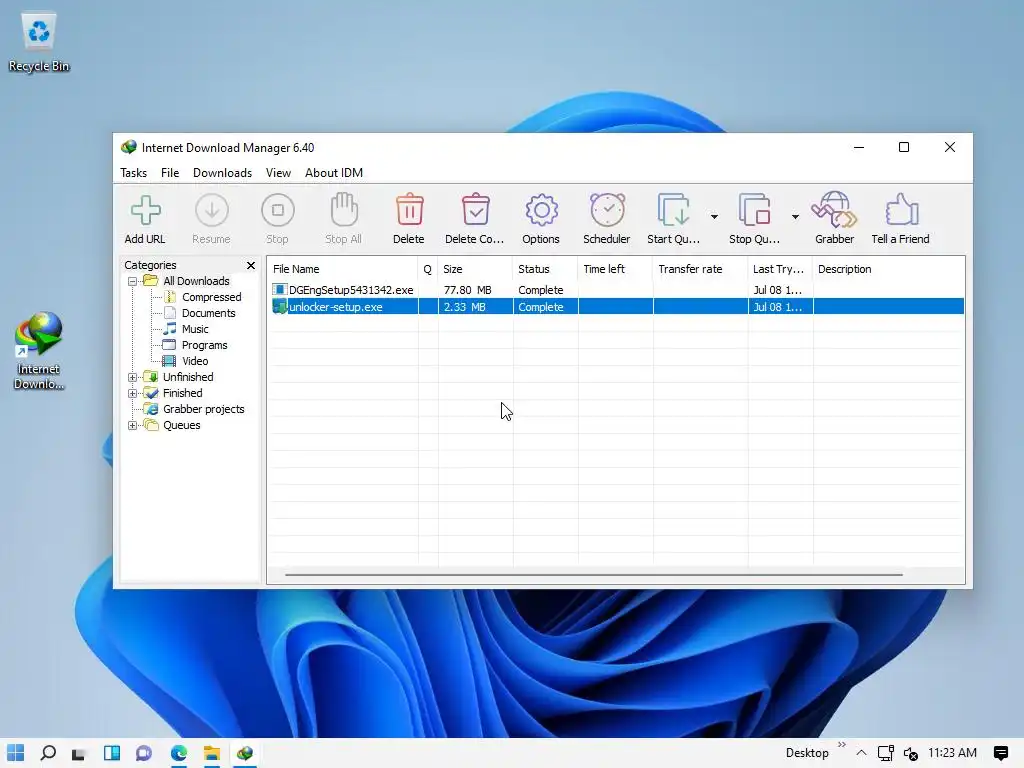Viewport: 1024px width, 768px height.
Task: Click the Delete trash icon
Action: [x=409, y=210]
